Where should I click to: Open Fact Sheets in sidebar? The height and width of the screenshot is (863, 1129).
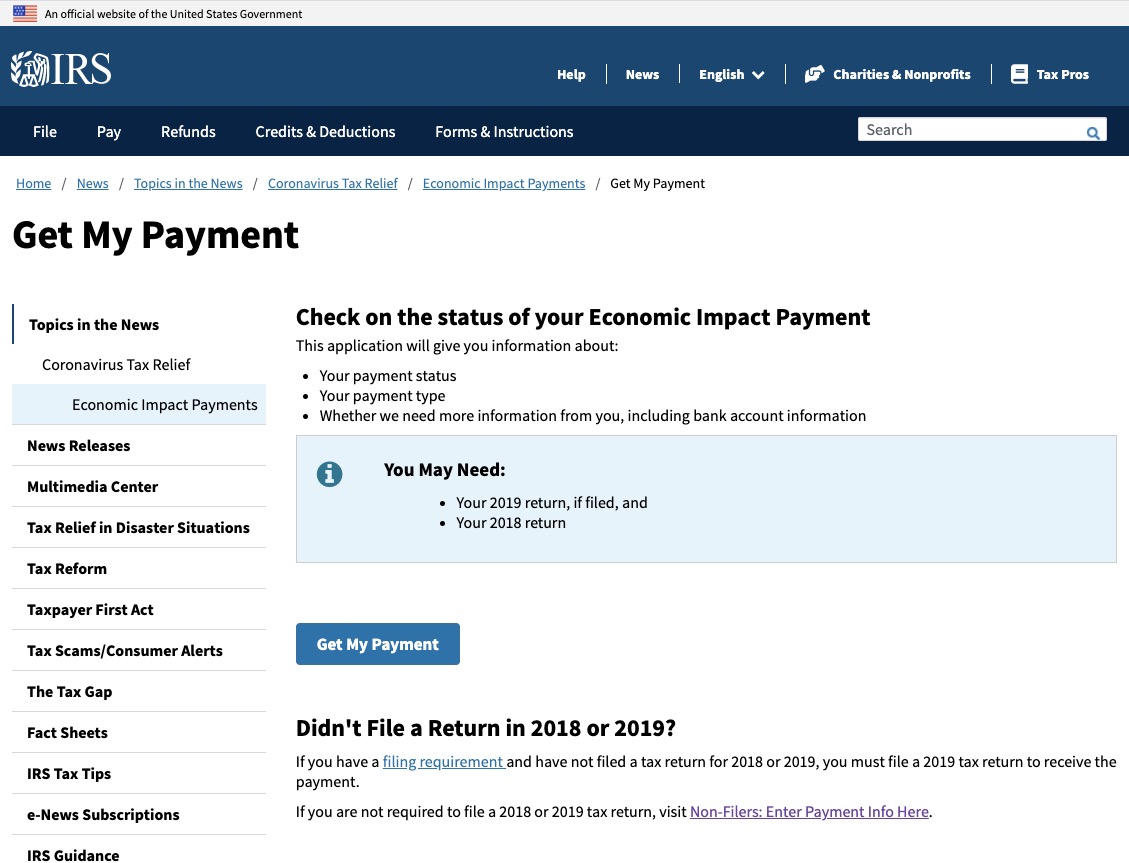click(x=67, y=733)
